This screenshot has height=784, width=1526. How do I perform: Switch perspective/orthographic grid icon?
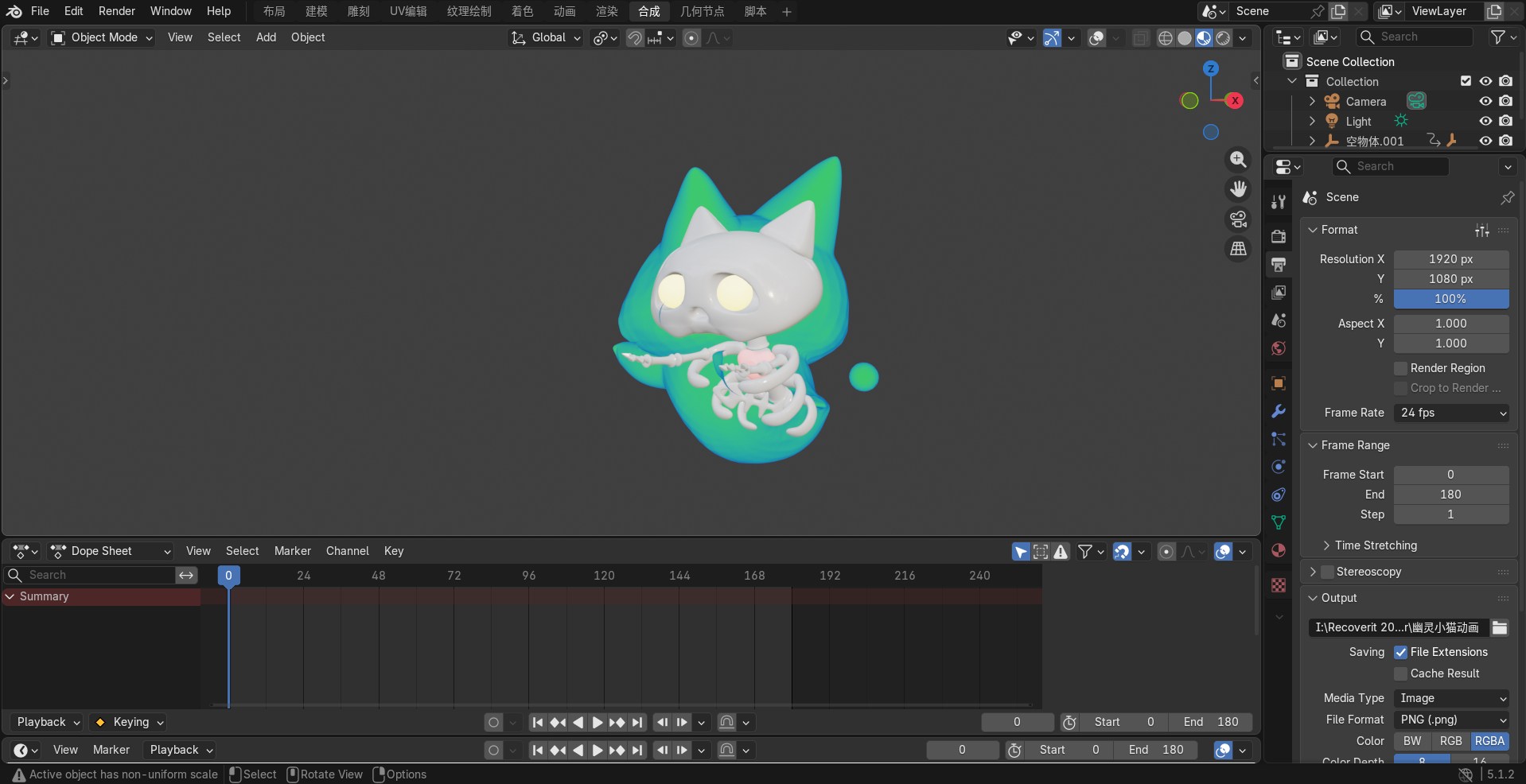1238,250
